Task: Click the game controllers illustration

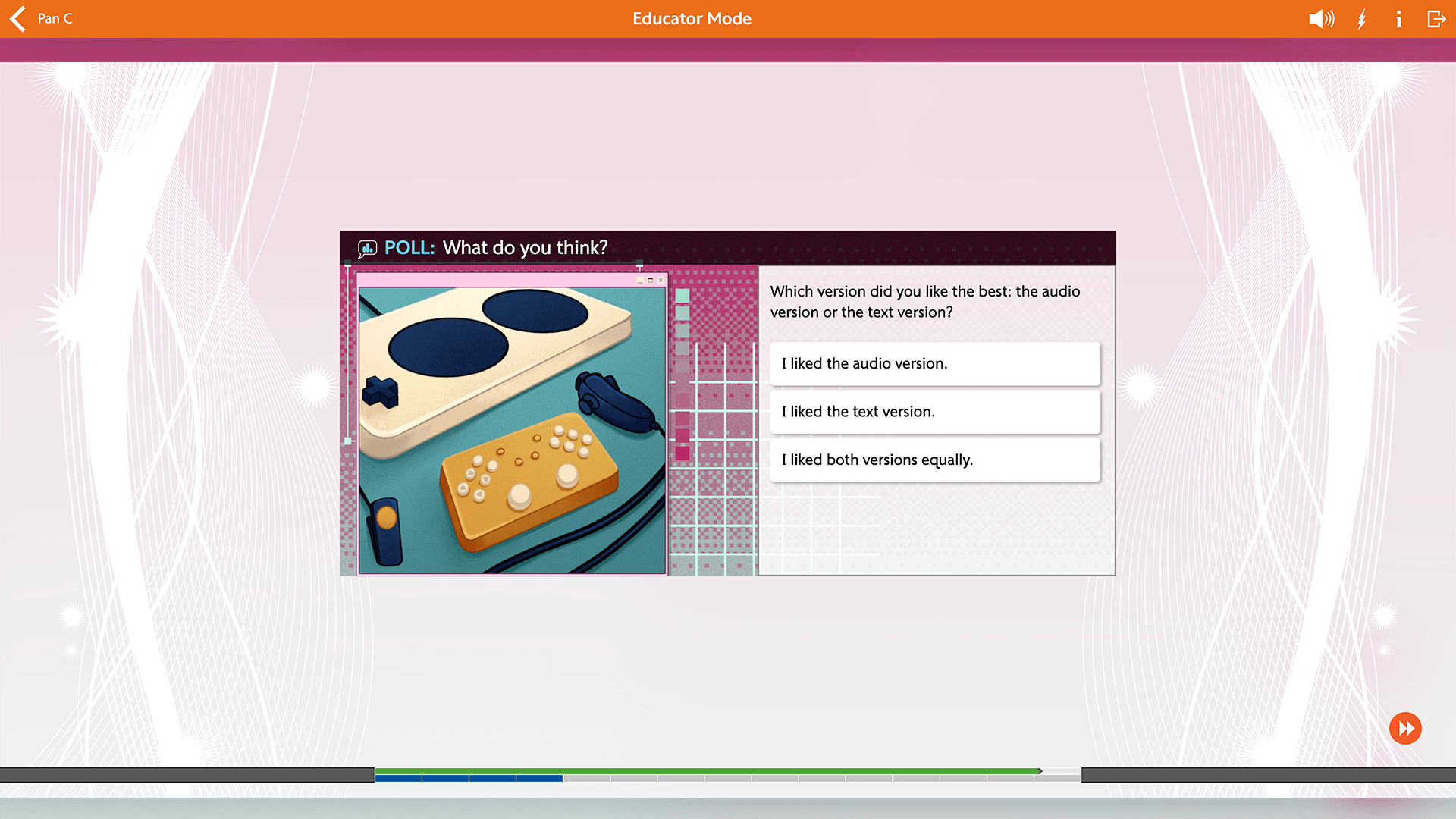Action: pyautogui.click(x=512, y=430)
